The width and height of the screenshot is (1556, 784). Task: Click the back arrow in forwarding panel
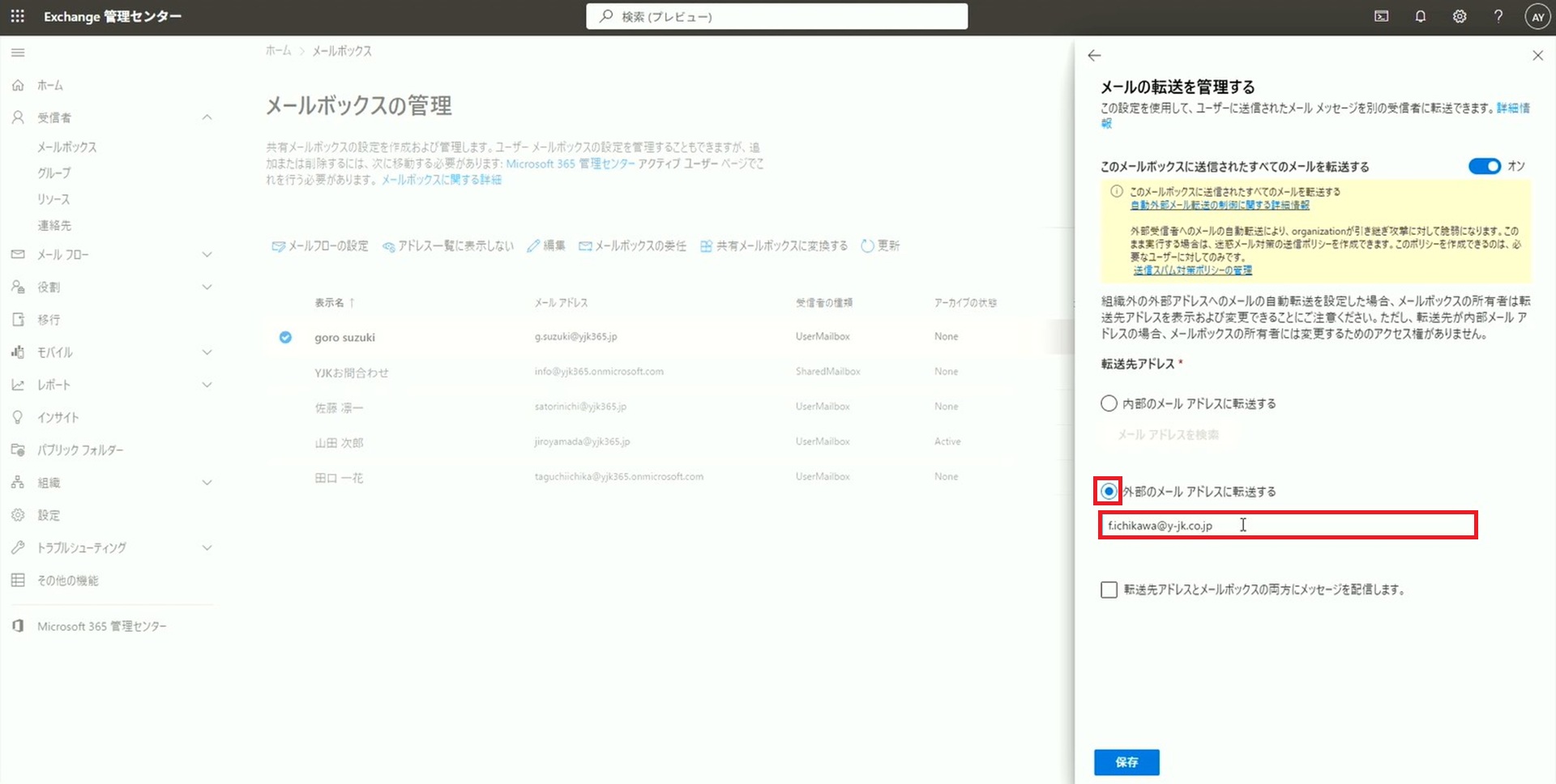pyautogui.click(x=1095, y=55)
